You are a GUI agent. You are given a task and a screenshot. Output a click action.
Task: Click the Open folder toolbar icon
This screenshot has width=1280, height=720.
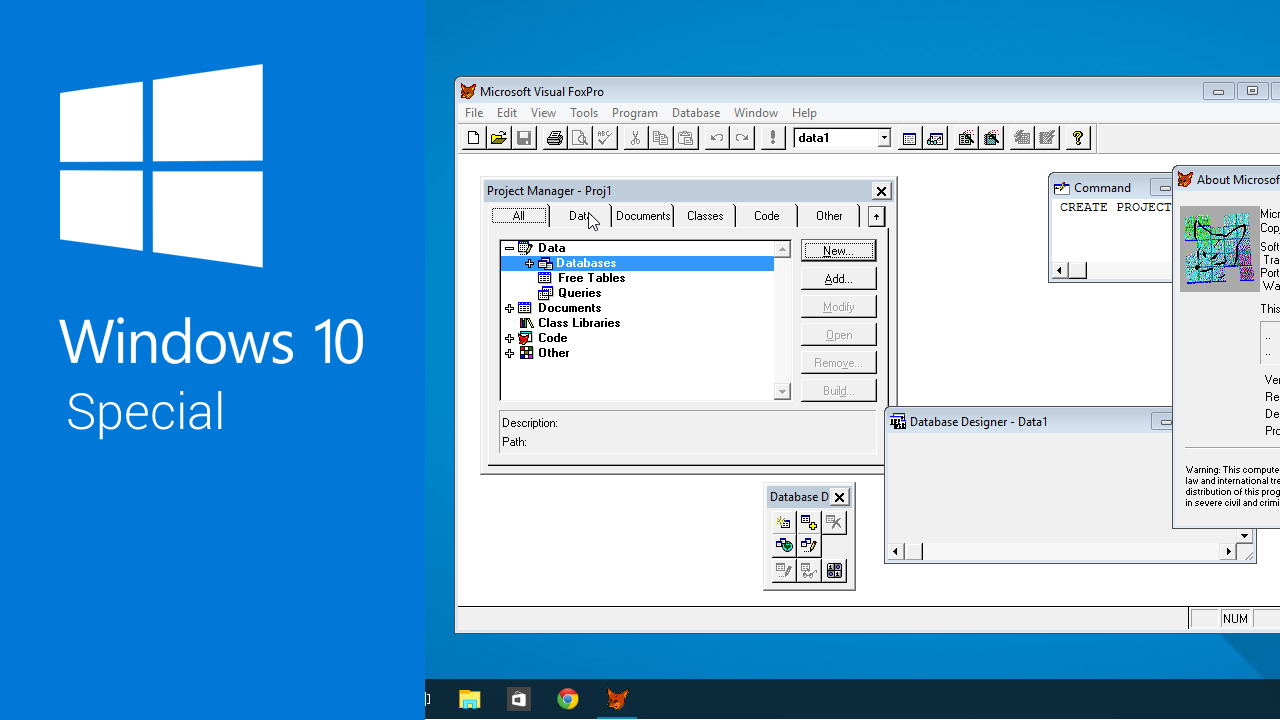[x=499, y=138]
